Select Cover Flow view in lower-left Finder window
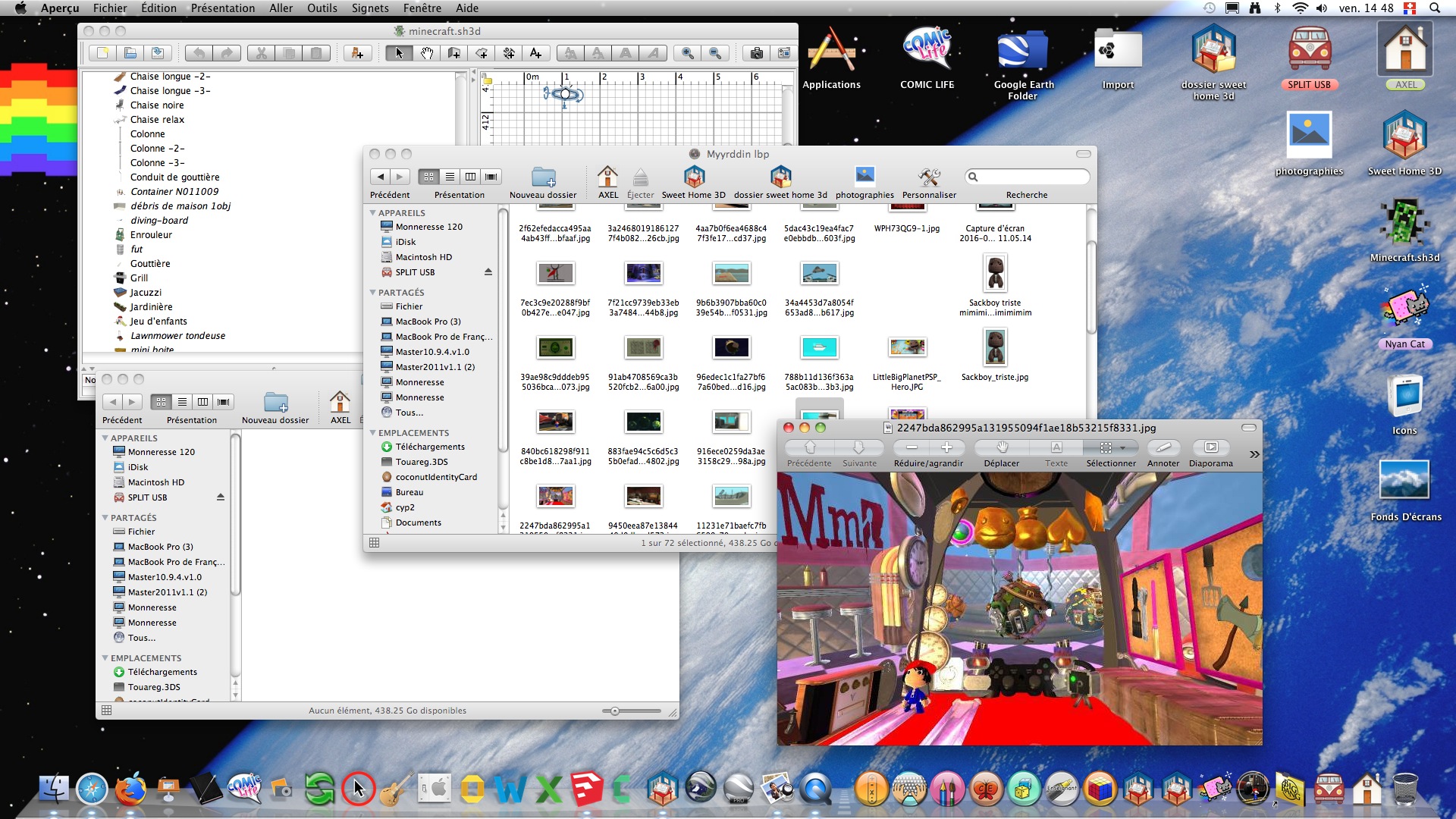1456x819 pixels. tap(224, 402)
